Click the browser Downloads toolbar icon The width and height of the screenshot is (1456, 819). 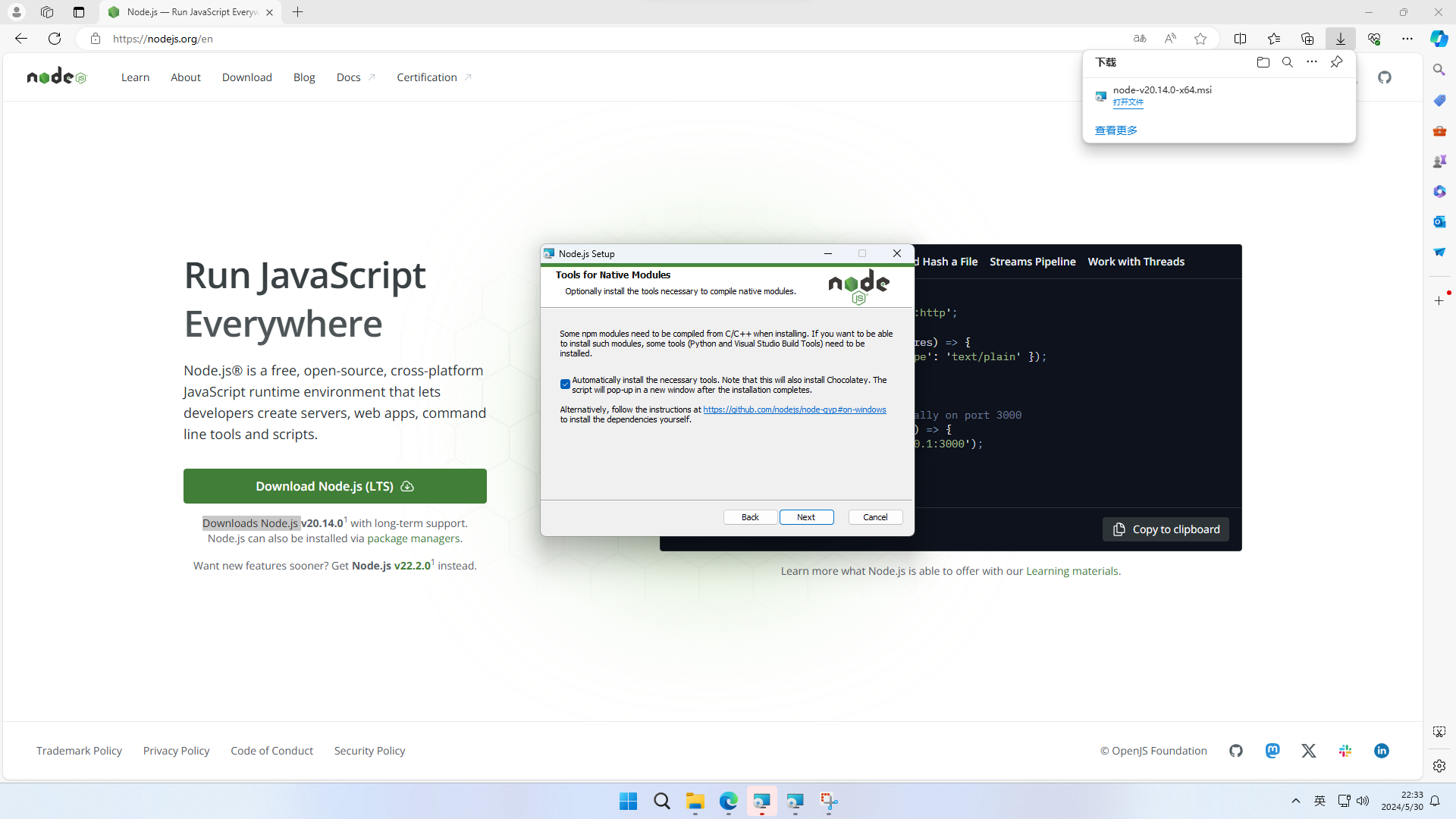coord(1341,39)
